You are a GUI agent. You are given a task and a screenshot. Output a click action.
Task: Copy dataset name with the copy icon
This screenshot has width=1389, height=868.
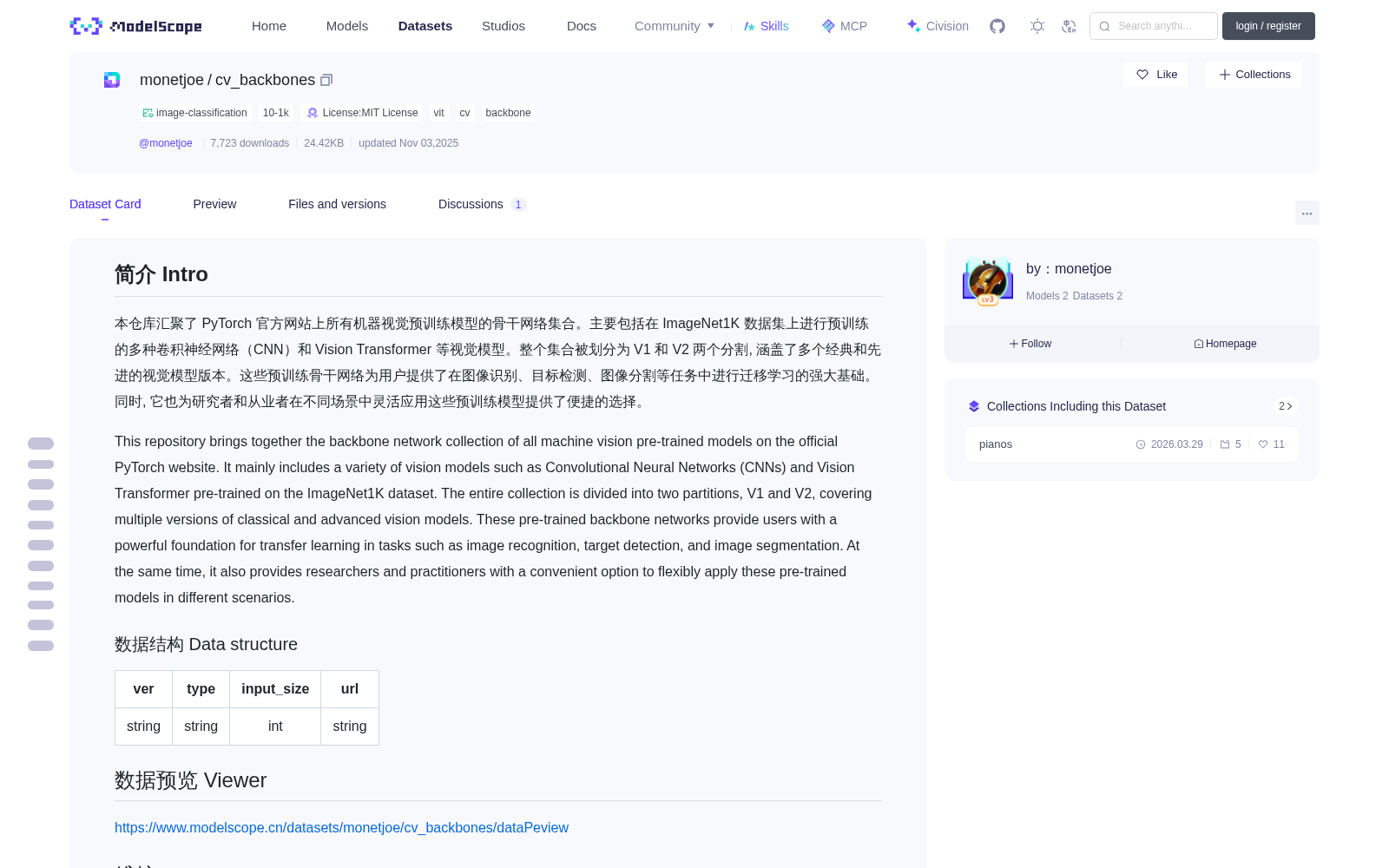tap(326, 80)
